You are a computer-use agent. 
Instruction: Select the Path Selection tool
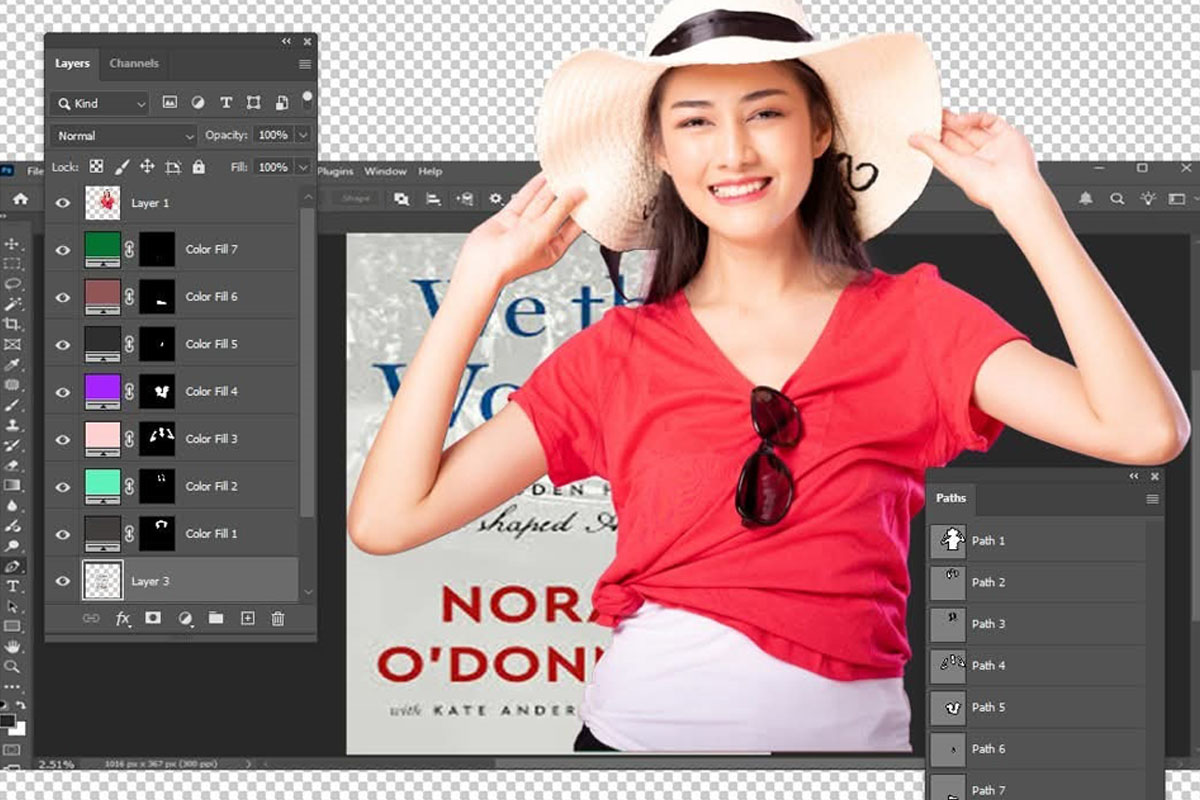13,606
